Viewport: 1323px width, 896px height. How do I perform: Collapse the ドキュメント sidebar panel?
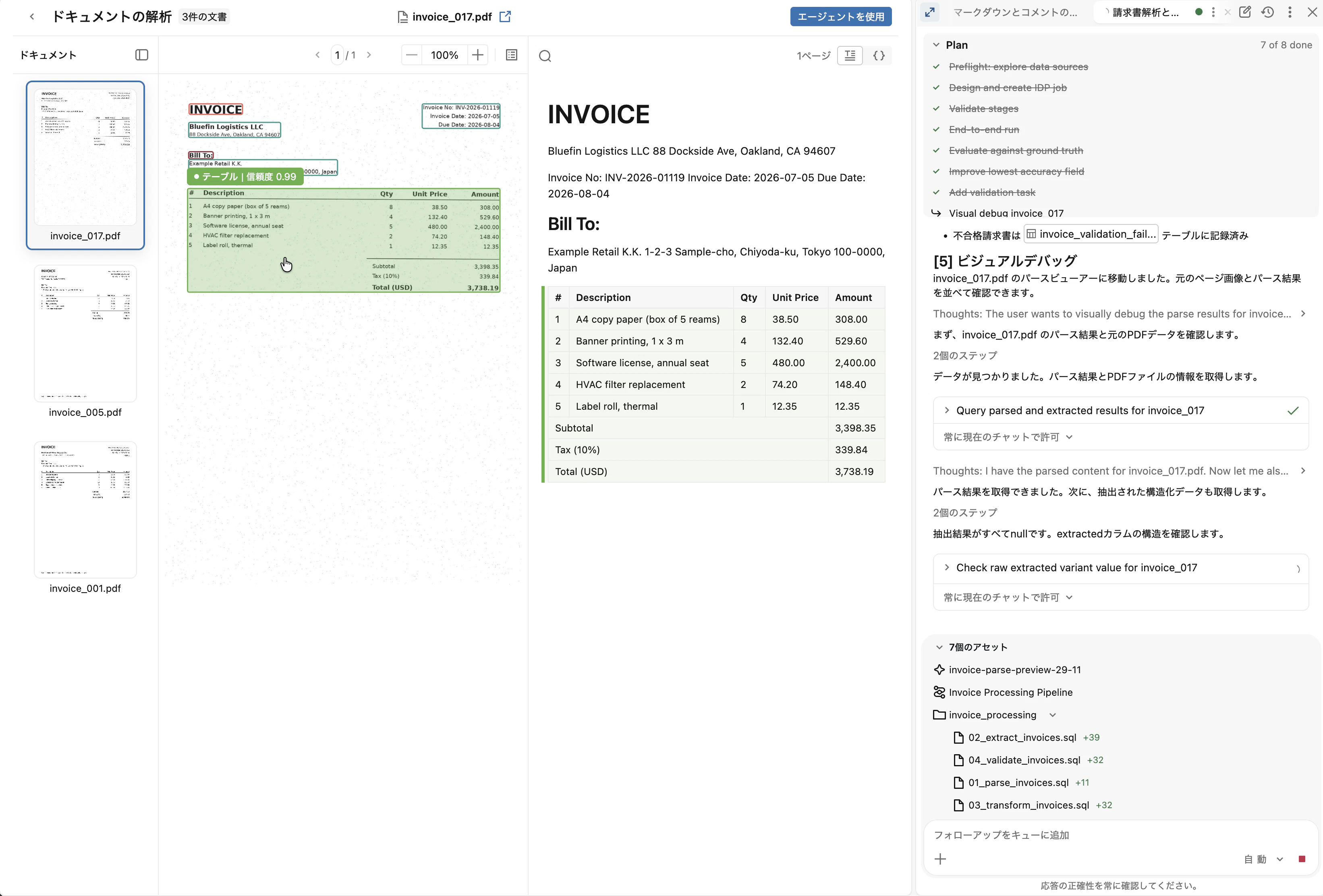(x=142, y=55)
